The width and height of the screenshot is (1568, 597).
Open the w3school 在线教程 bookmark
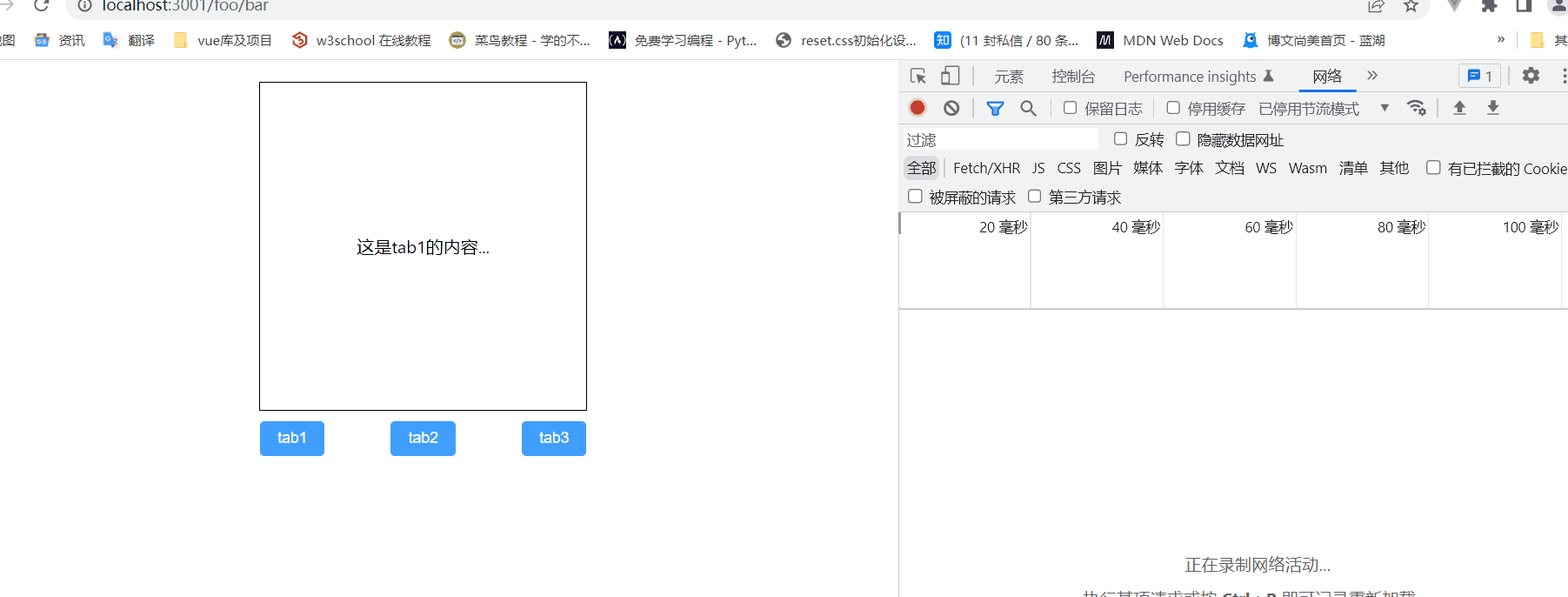(362, 40)
